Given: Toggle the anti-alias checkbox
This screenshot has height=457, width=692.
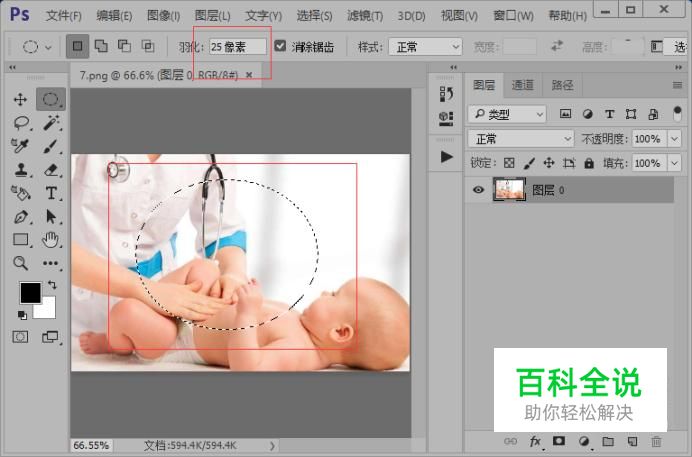Looking at the screenshot, I should tap(280, 46).
